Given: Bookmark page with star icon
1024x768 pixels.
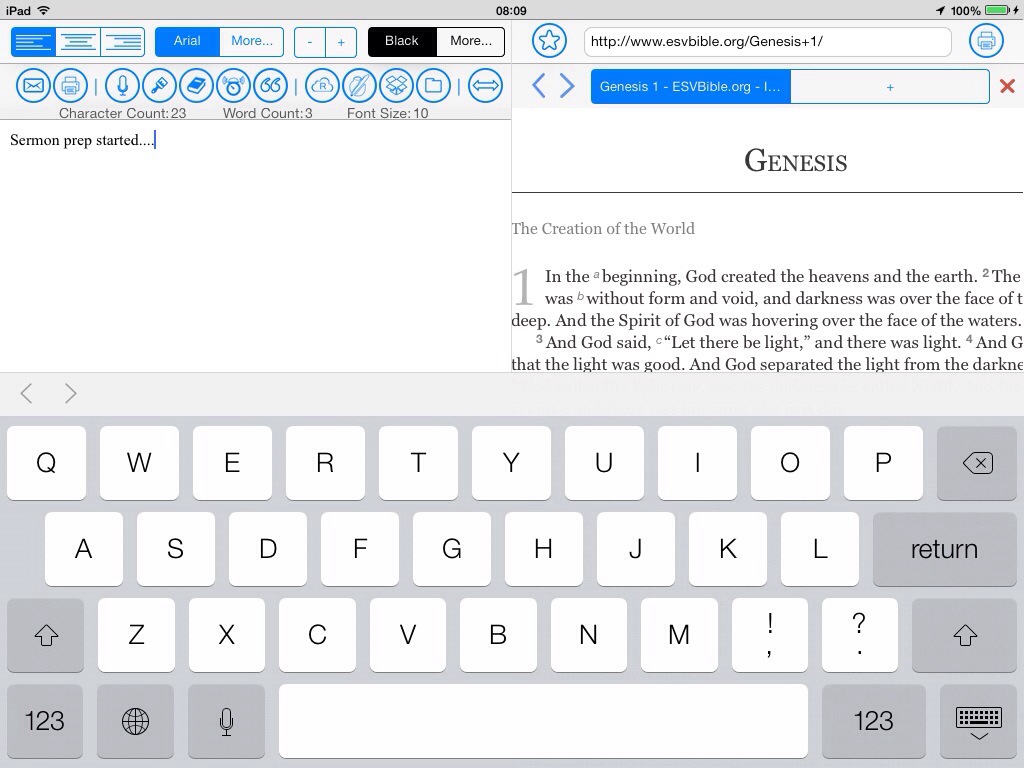Looking at the screenshot, I should (549, 41).
